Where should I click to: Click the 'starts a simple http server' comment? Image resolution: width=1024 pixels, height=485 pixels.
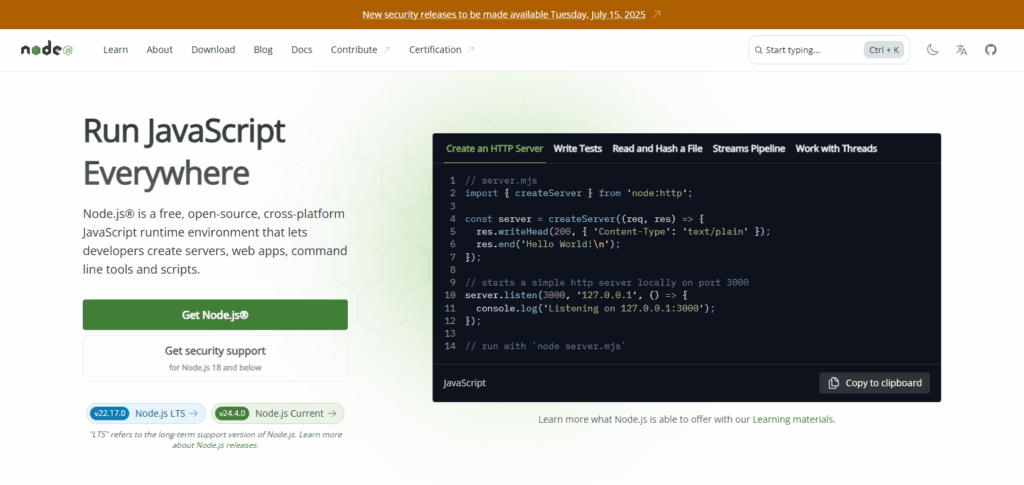[607, 283]
